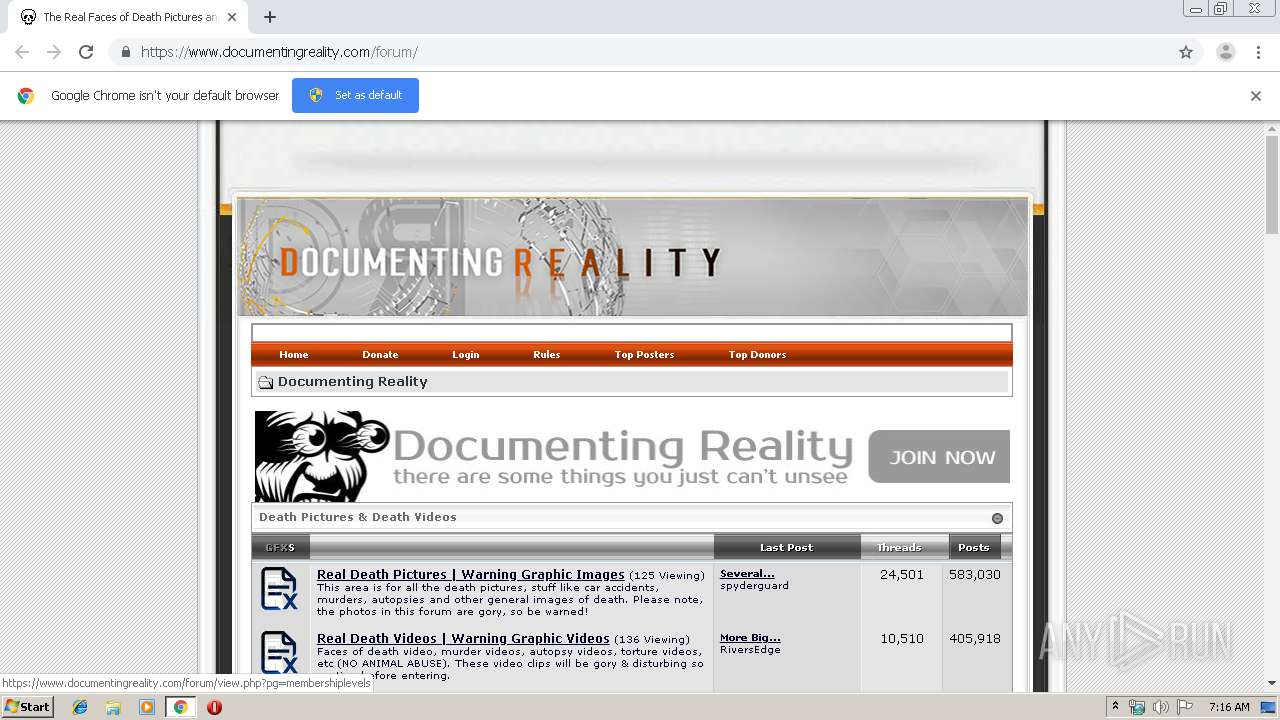Dismiss the default browser notification bar
Image resolution: width=1280 pixels, height=720 pixels.
pos(1256,96)
